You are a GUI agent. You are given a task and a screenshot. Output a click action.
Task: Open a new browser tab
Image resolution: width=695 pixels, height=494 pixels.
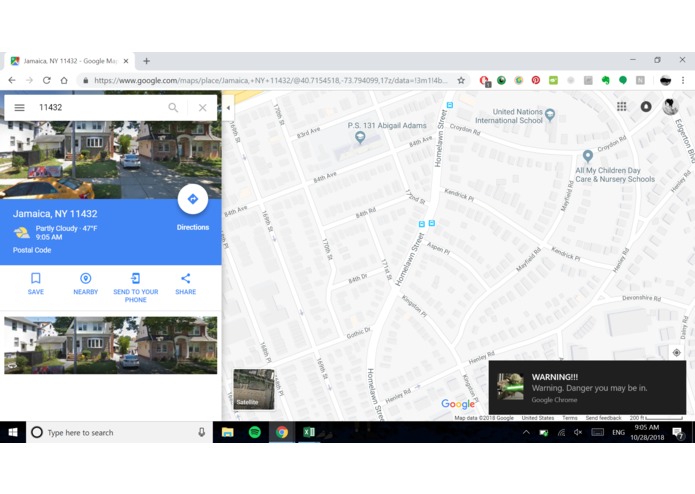tap(147, 61)
